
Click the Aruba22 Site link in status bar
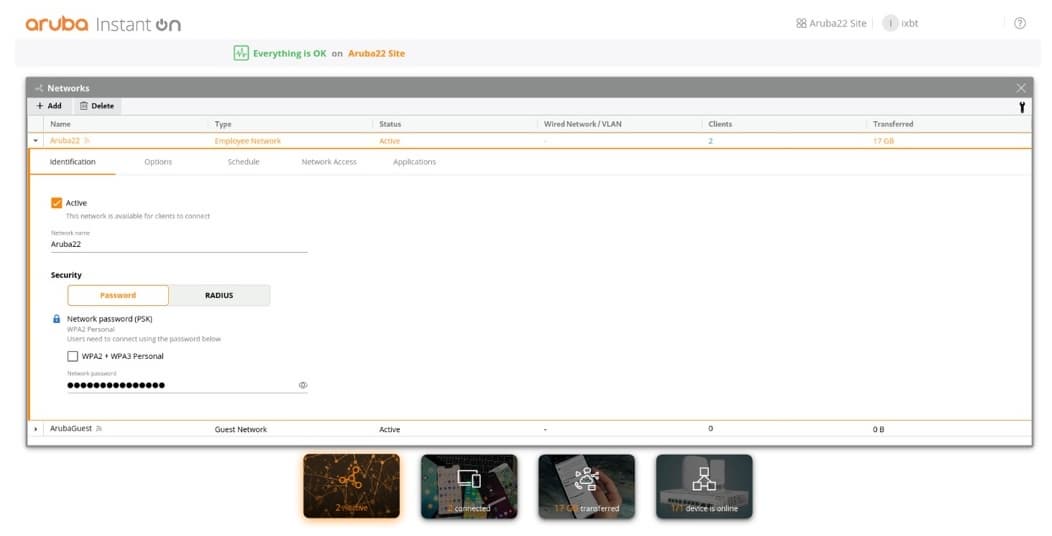376,54
